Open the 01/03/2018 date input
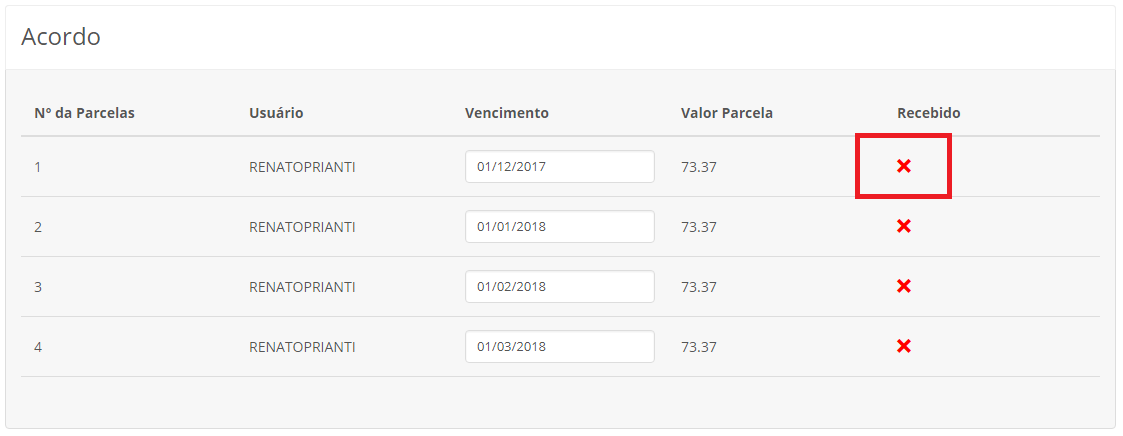The image size is (1123, 436). 559,347
